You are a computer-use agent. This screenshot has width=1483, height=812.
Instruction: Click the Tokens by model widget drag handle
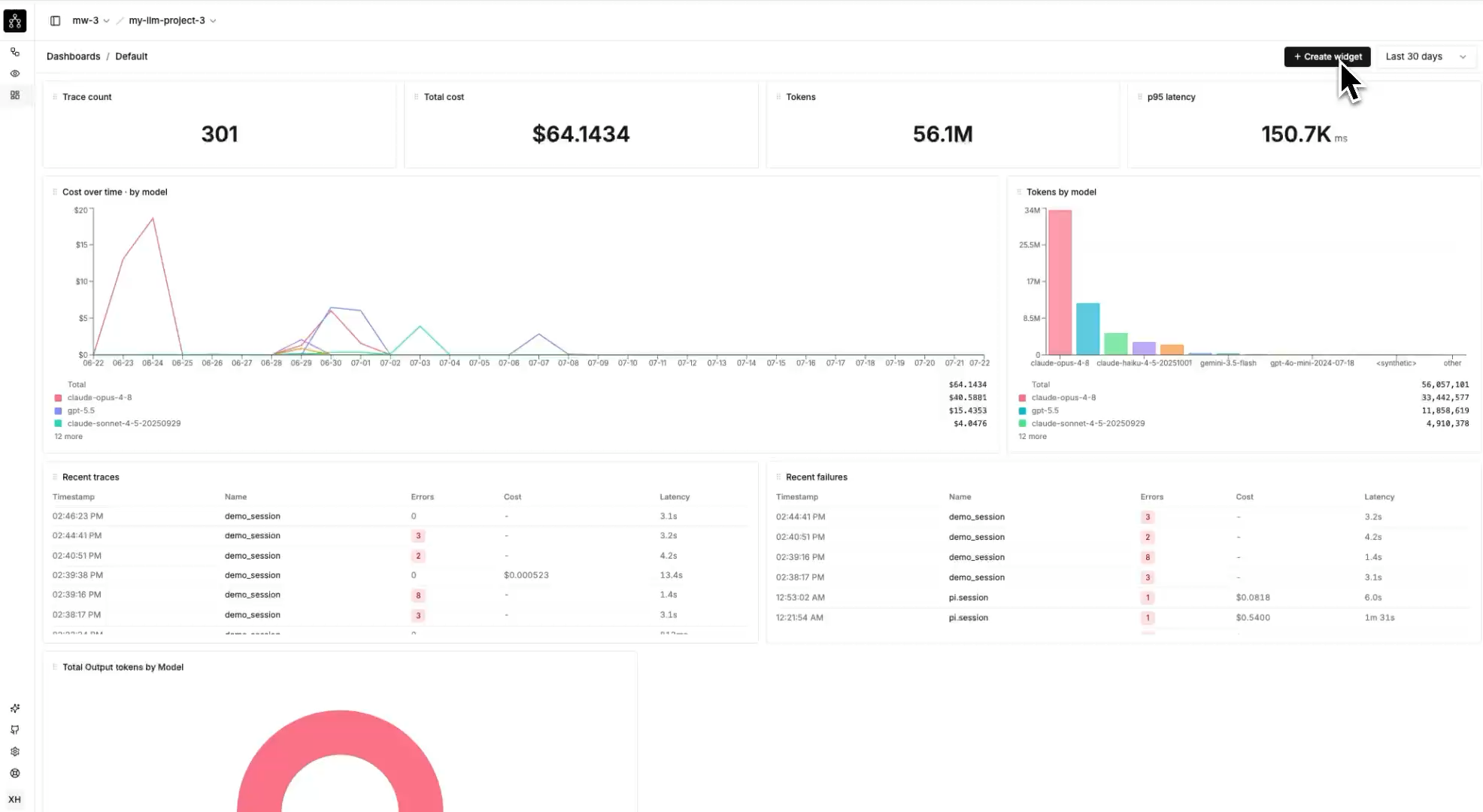(1019, 192)
